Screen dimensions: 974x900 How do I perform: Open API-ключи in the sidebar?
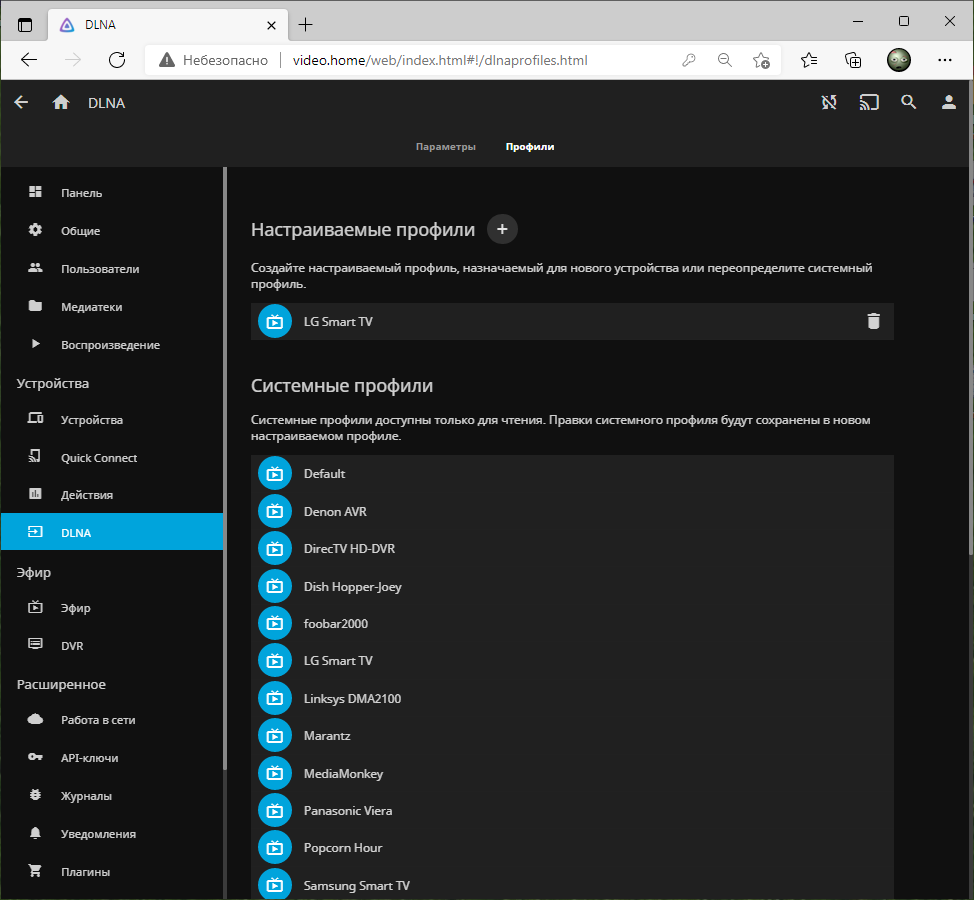coord(112,758)
